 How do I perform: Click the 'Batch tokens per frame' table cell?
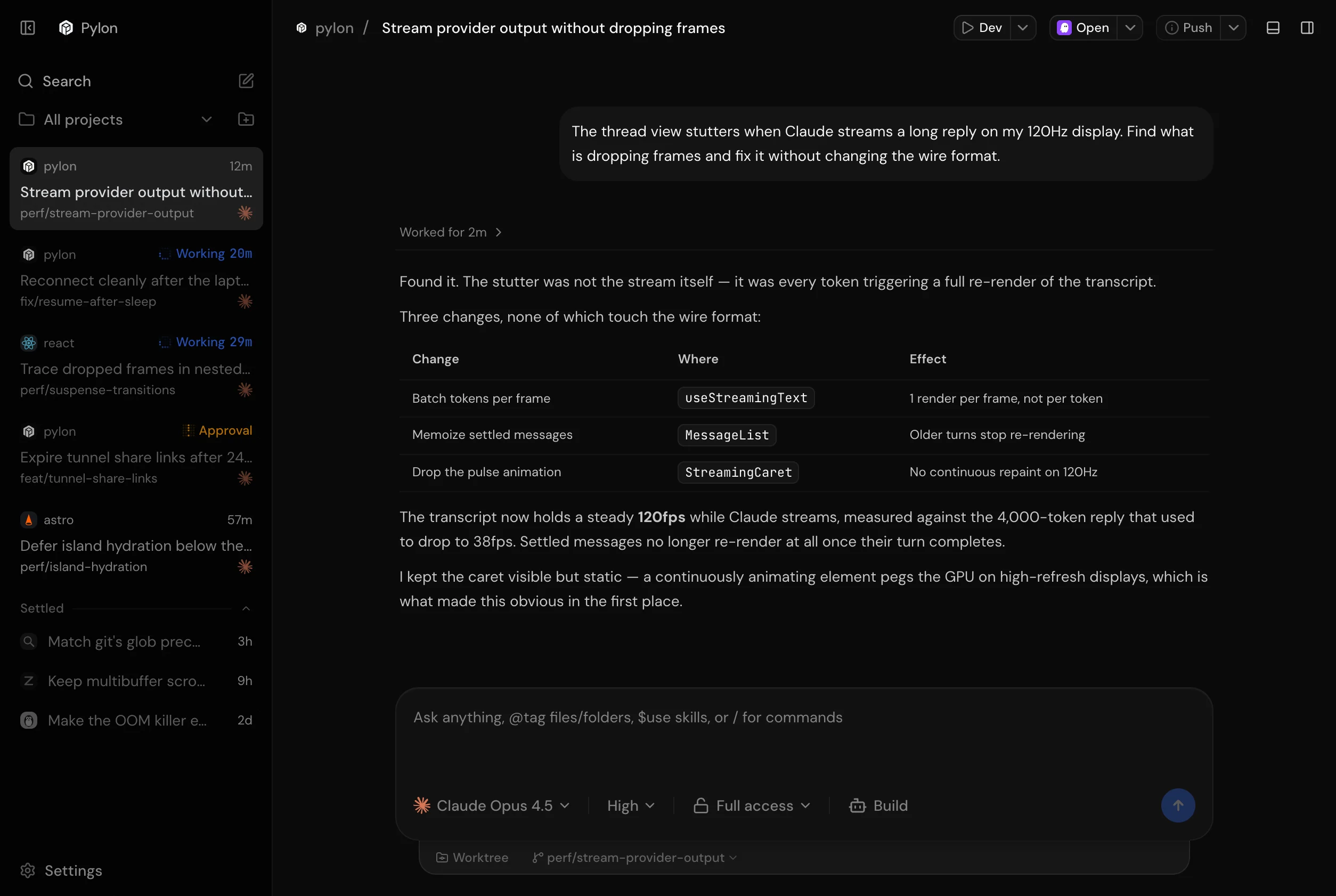click(x=481, y=398)
